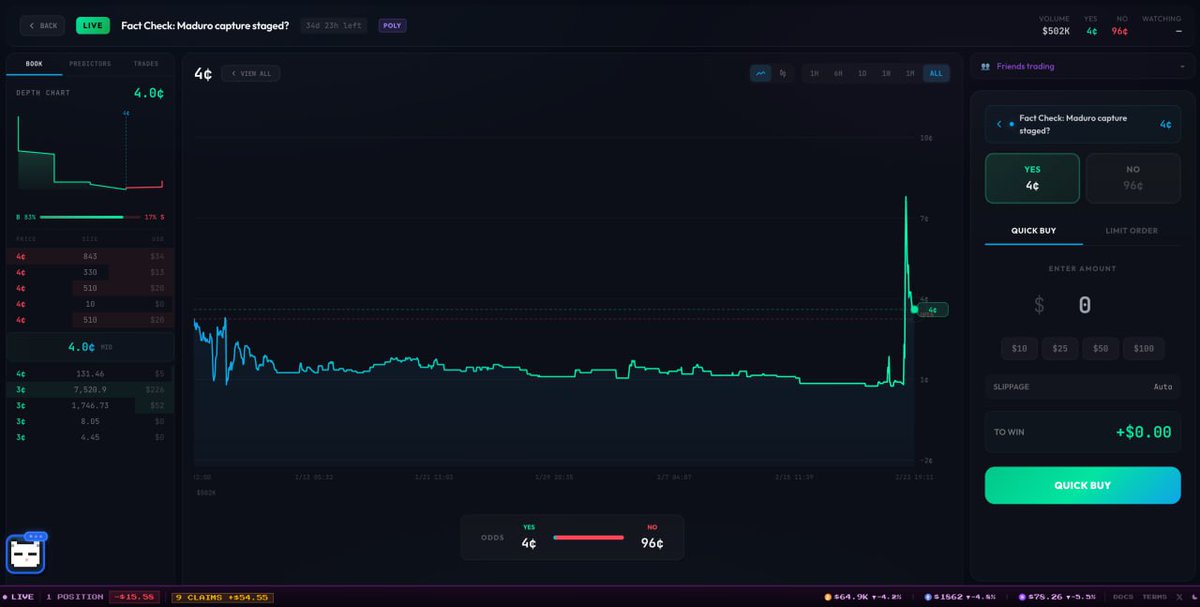Screen dimensions: 1200x607
Task: Click the Solana $78.26 ticker
Action: click(1057, 597)
